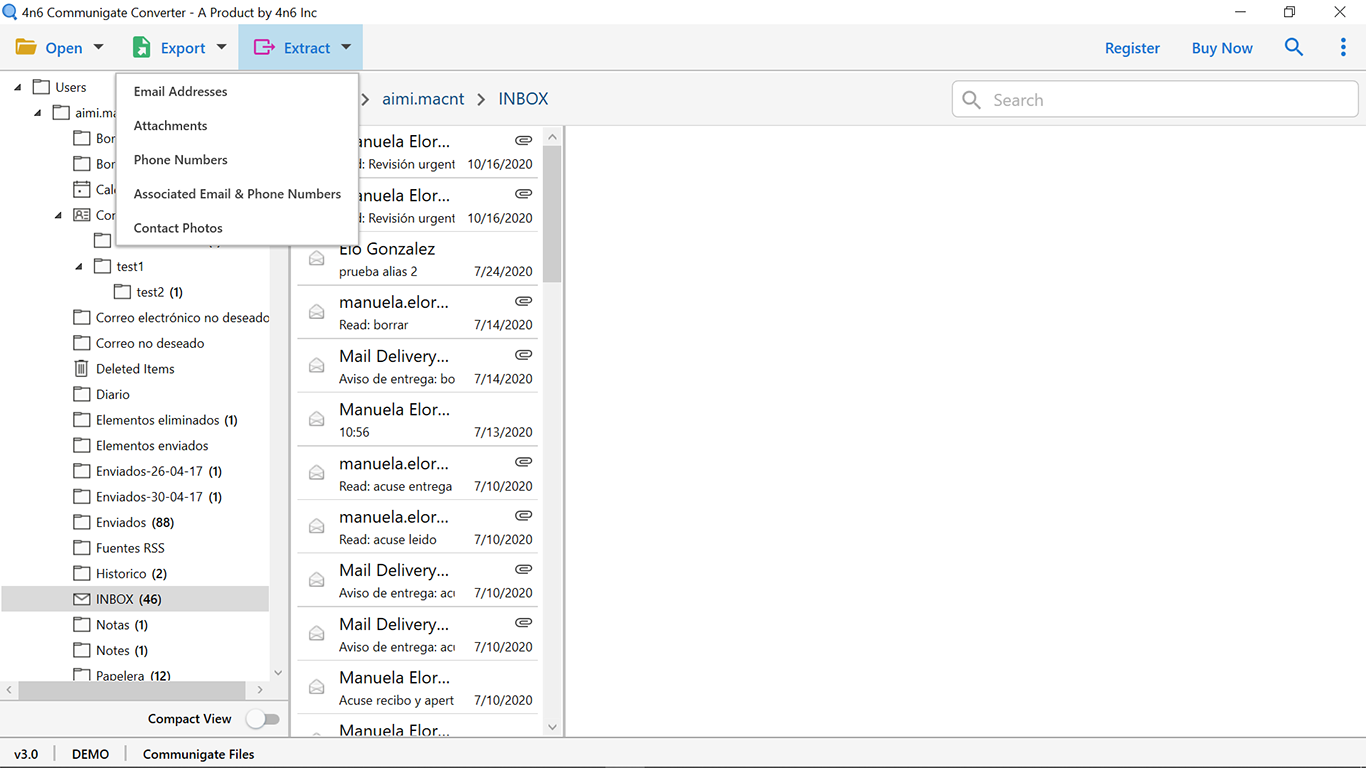The height and width of the screenshot is (768, 1366).
Task: Click the DEMO status bar label
Action: (91, 754)
